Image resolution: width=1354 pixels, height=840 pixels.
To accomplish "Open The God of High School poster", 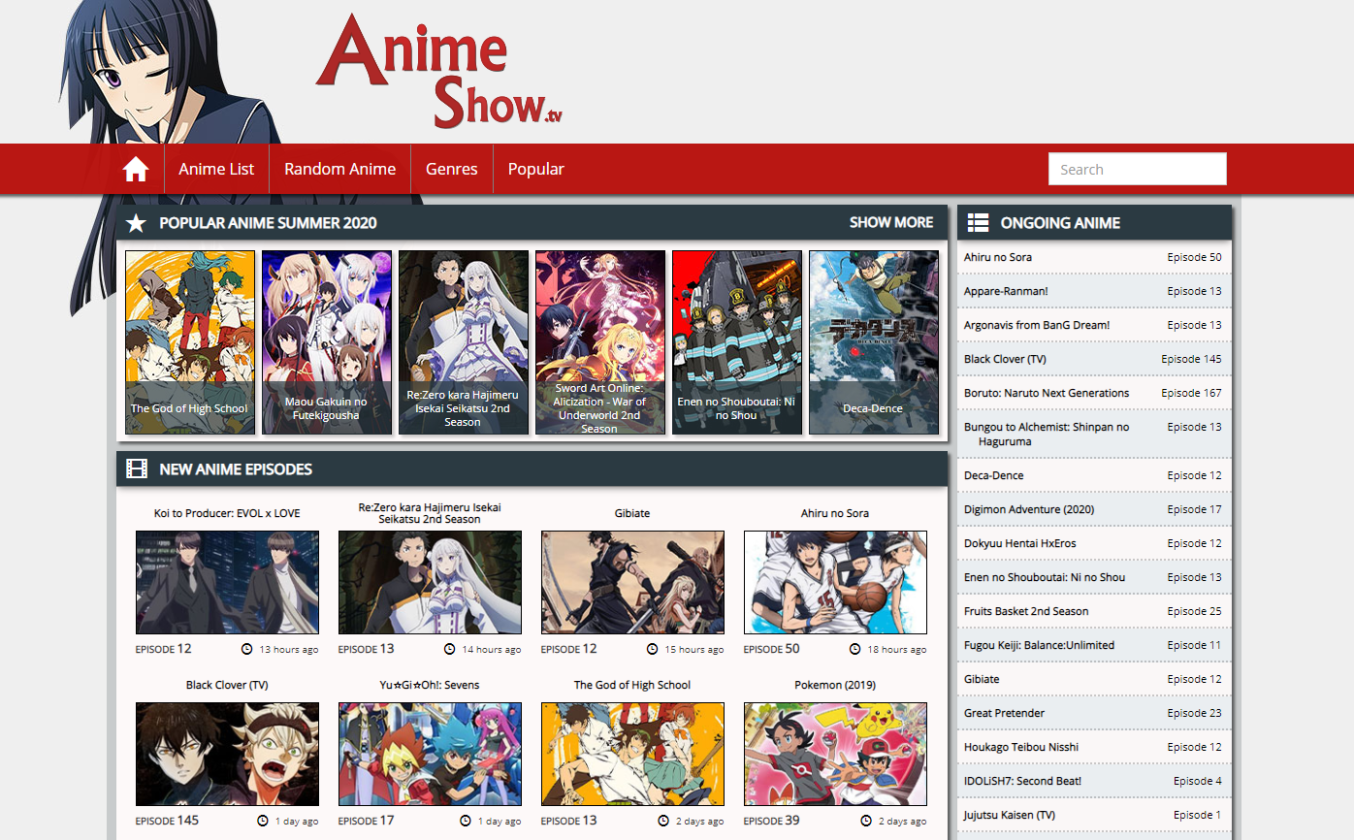I will 190,342.
